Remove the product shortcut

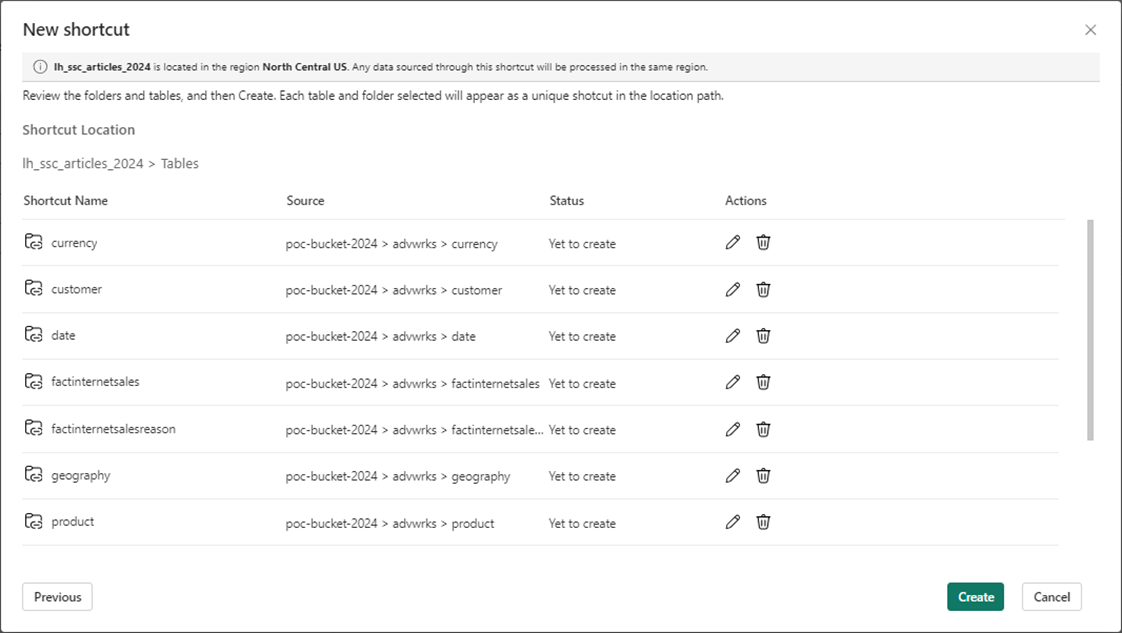tap(763, 522)
